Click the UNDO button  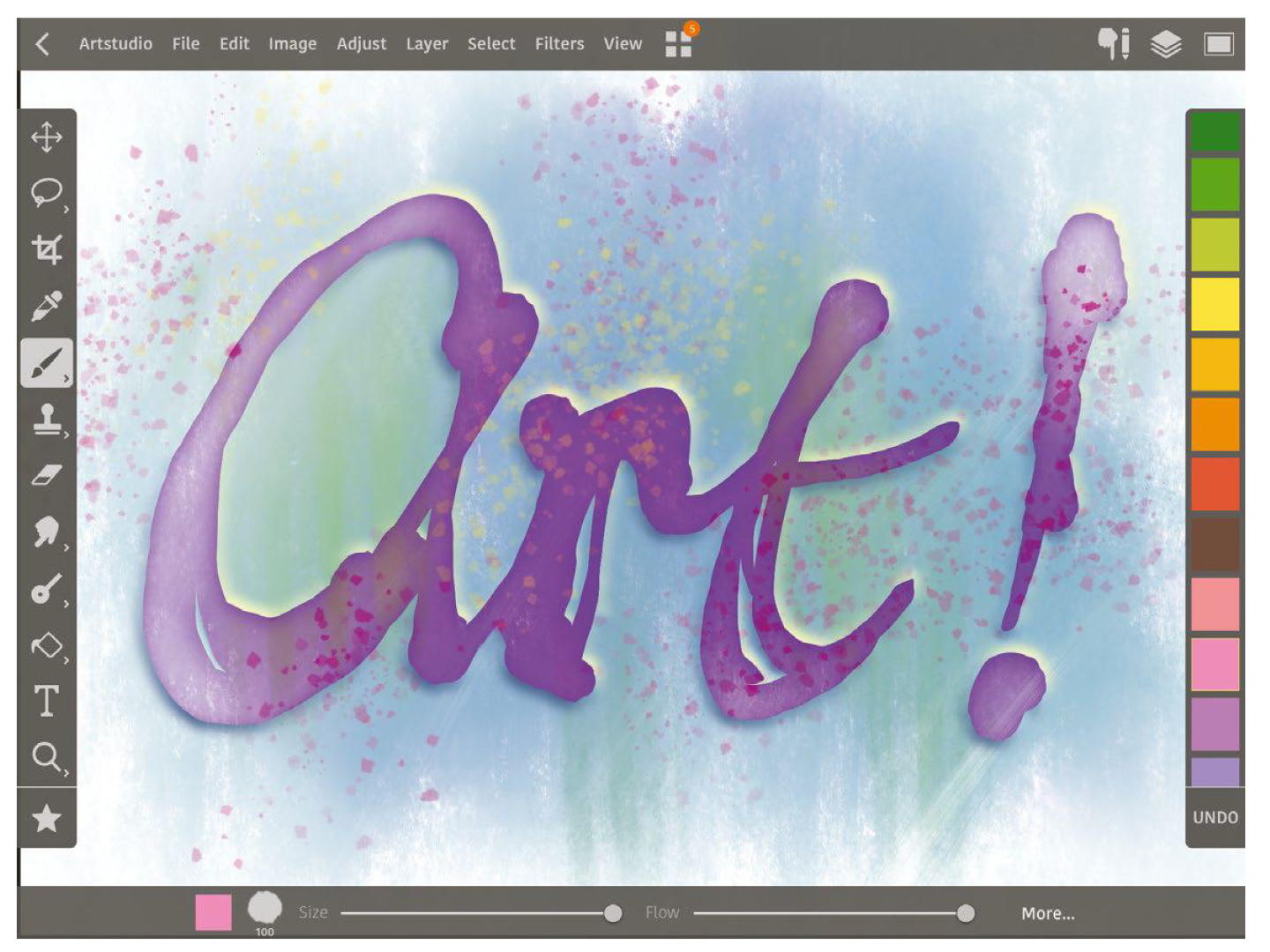[1215, 817]
